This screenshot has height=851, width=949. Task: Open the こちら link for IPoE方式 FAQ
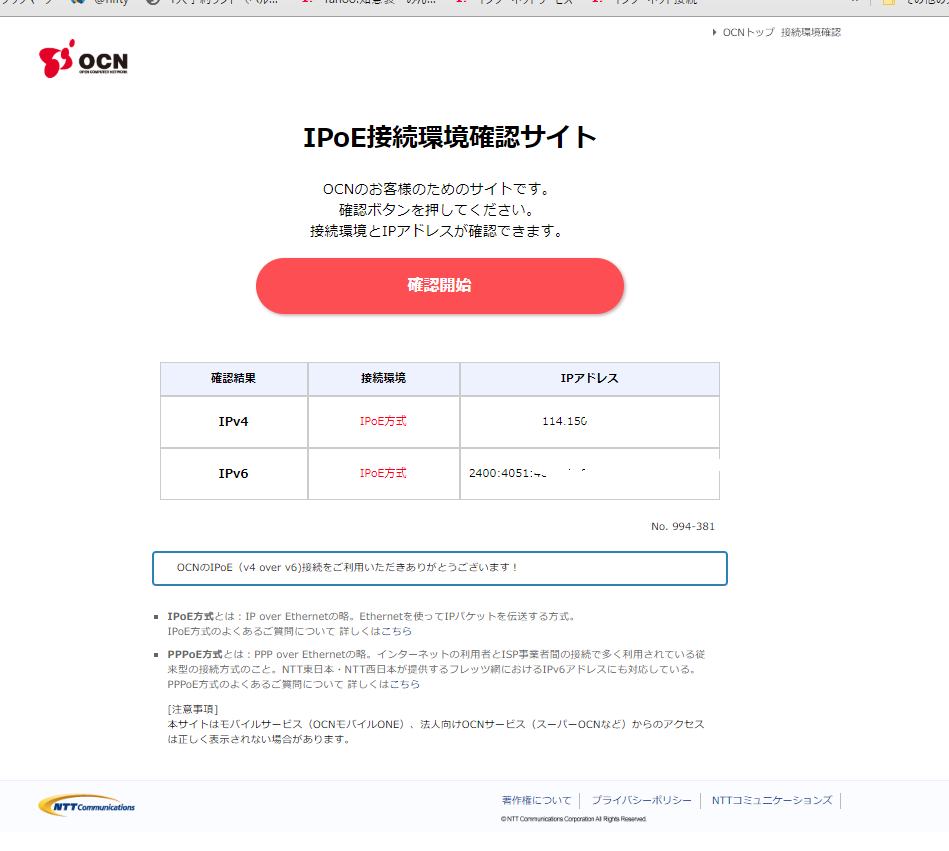396,631
